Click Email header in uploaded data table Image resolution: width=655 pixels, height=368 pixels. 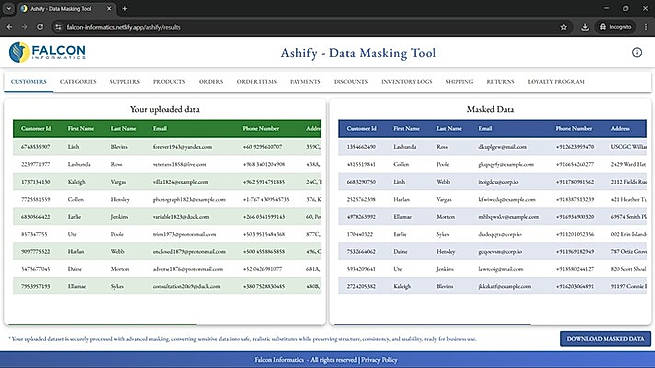160,129
